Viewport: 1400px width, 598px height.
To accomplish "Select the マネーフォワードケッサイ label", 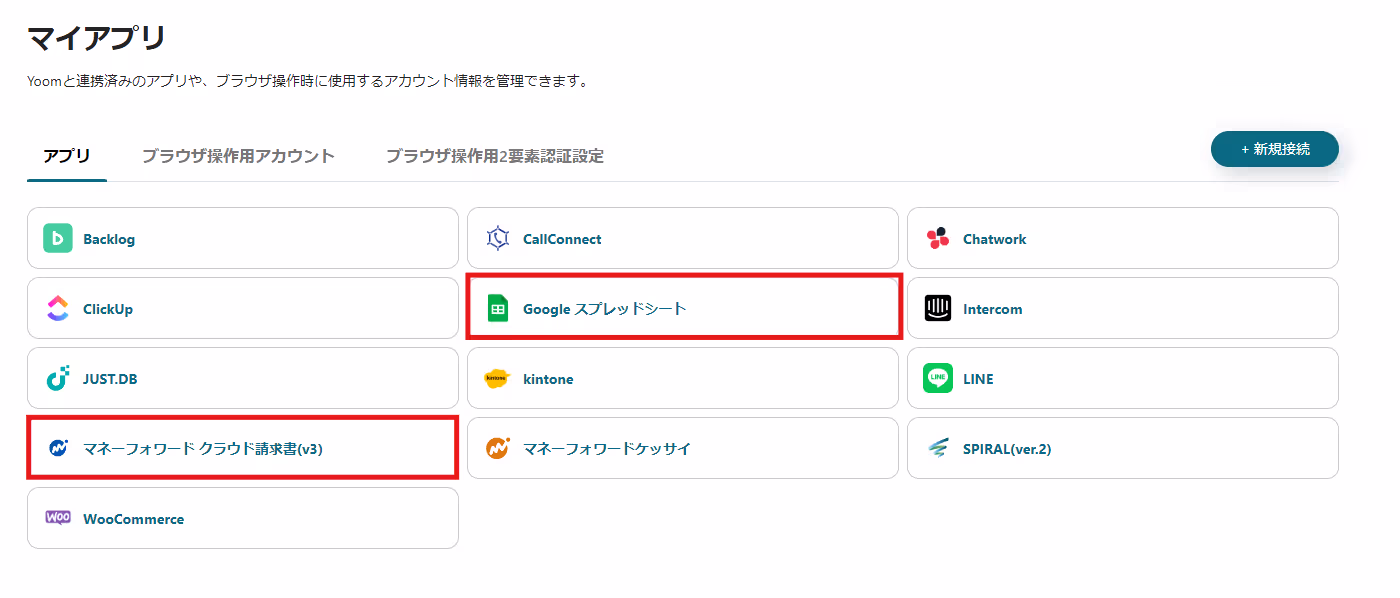I will (607, 449).
